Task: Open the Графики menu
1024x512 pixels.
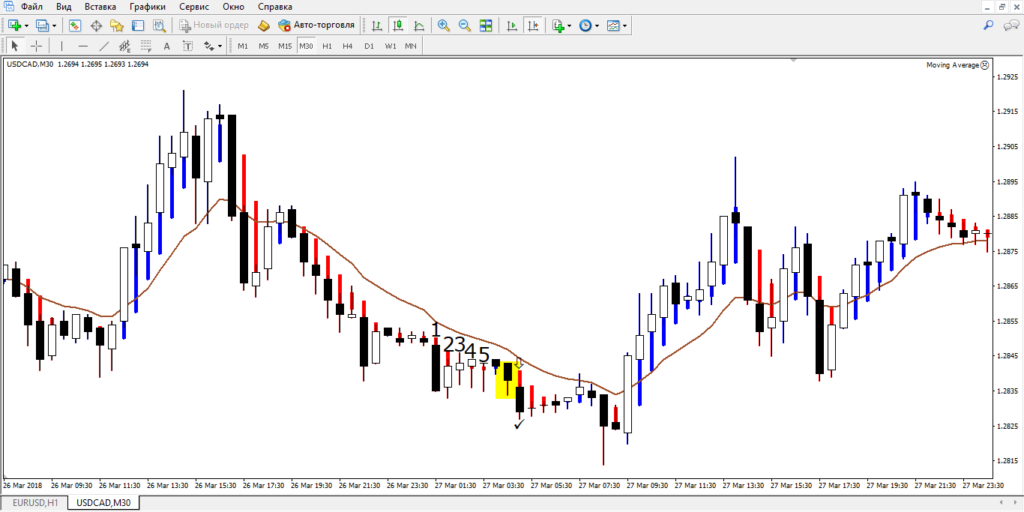Action: click(146, 7)
